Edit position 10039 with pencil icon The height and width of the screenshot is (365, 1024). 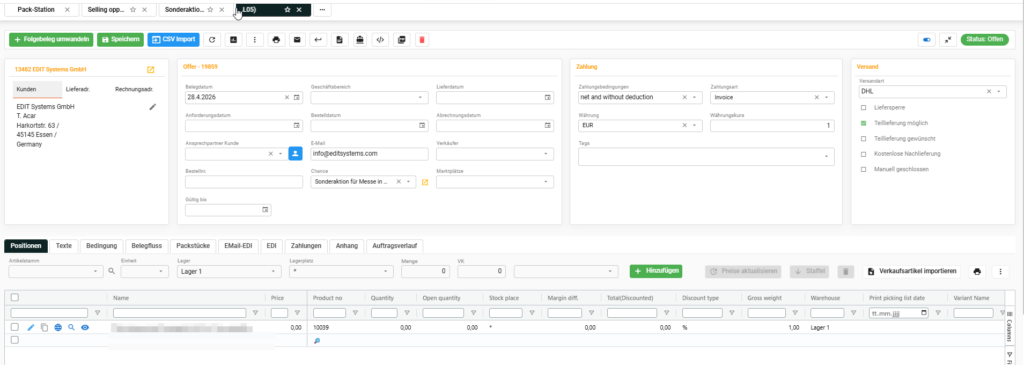pos(31,327)
